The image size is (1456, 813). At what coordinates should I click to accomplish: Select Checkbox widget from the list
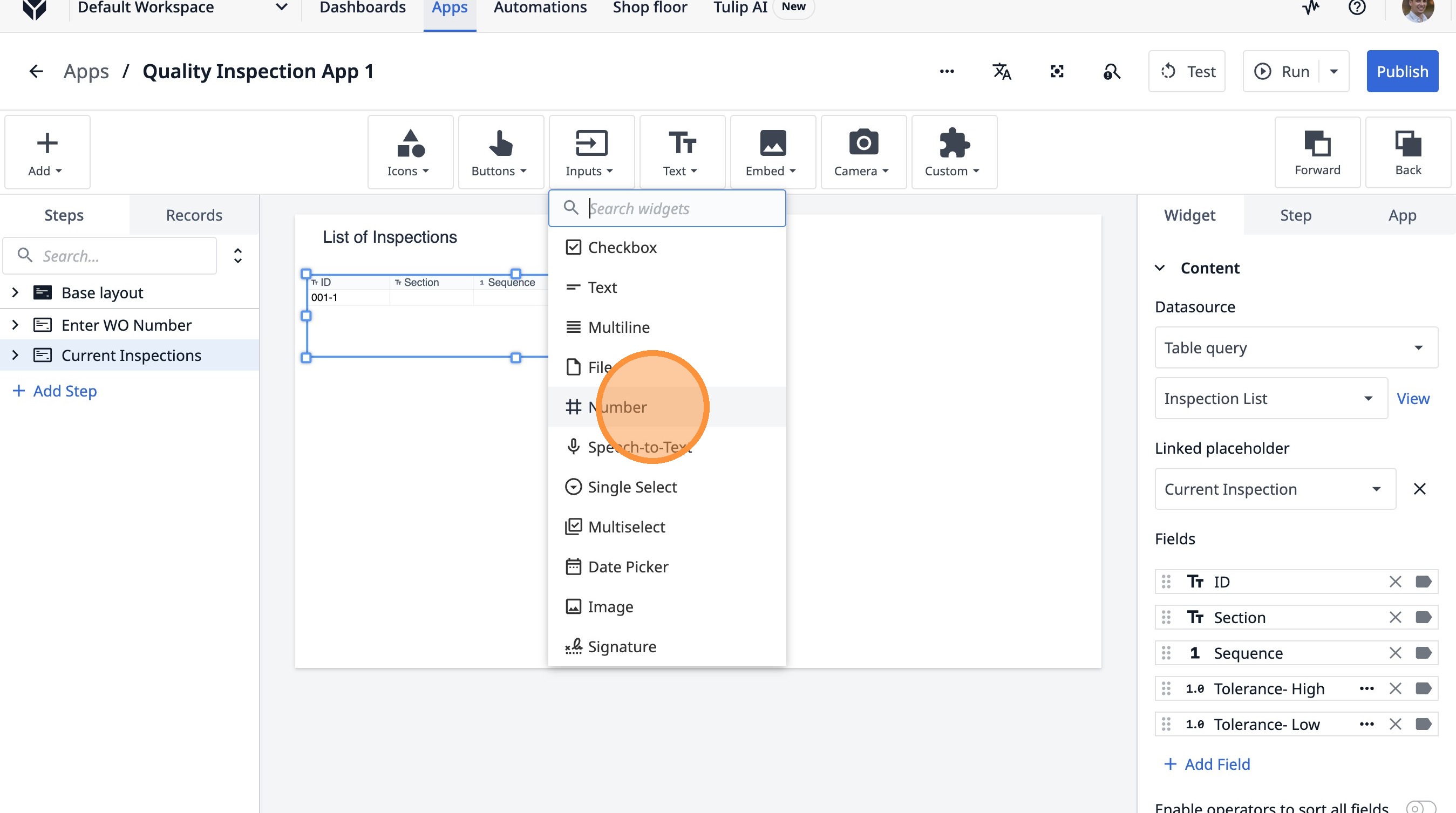[622, 248]
